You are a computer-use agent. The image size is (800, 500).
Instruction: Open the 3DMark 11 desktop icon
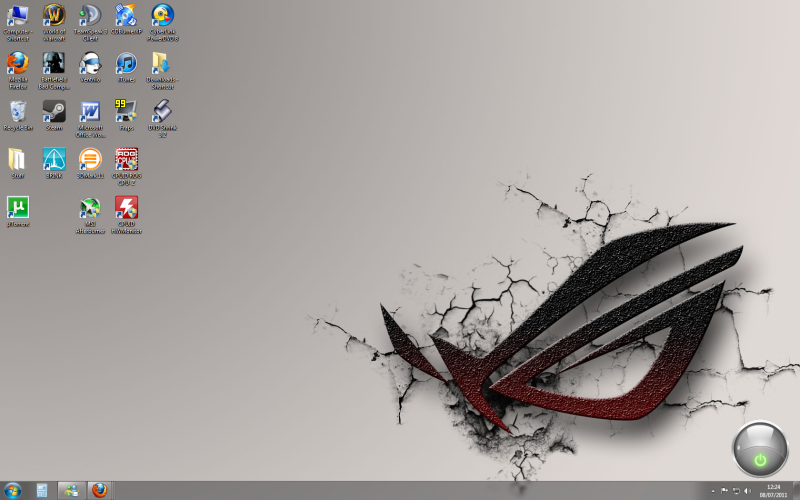click(90, 163)
